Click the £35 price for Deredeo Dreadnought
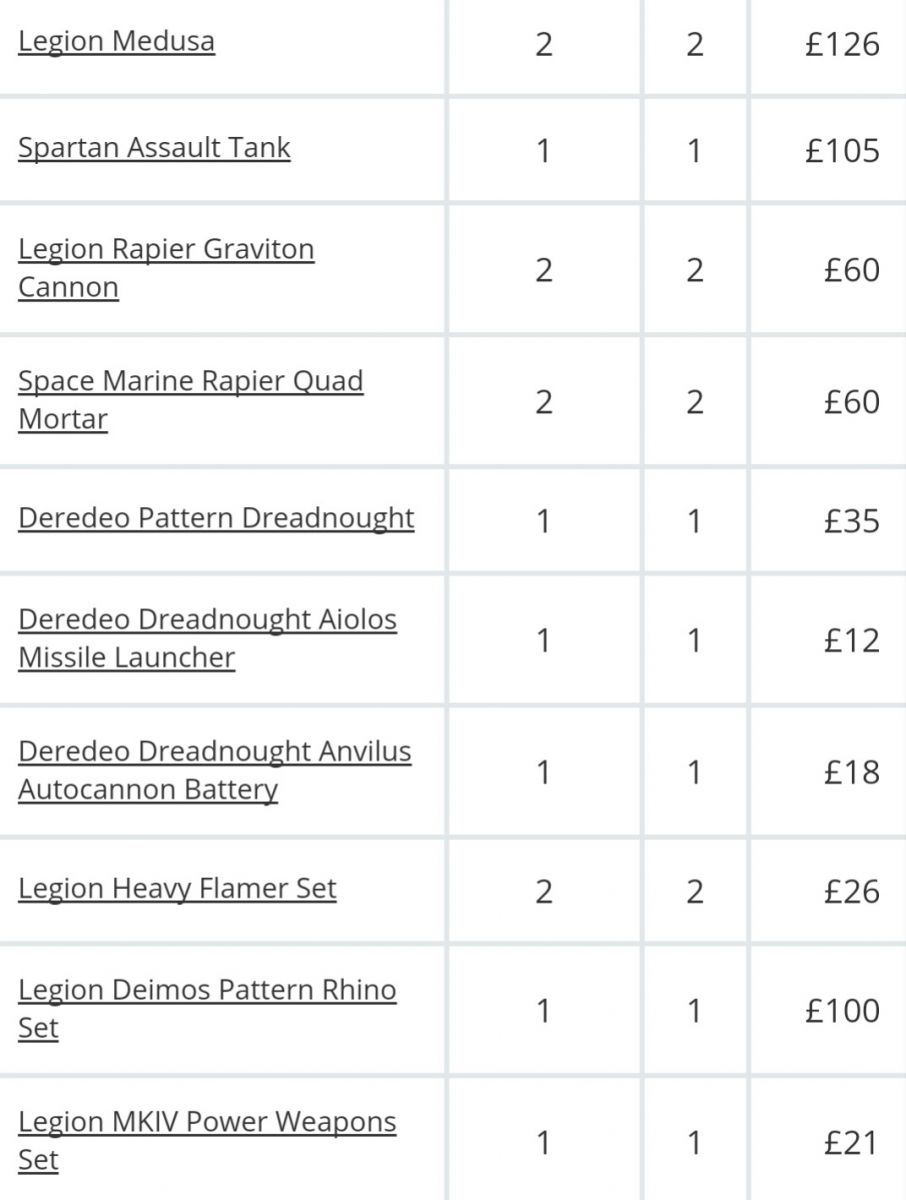 (x=851, y=521)
